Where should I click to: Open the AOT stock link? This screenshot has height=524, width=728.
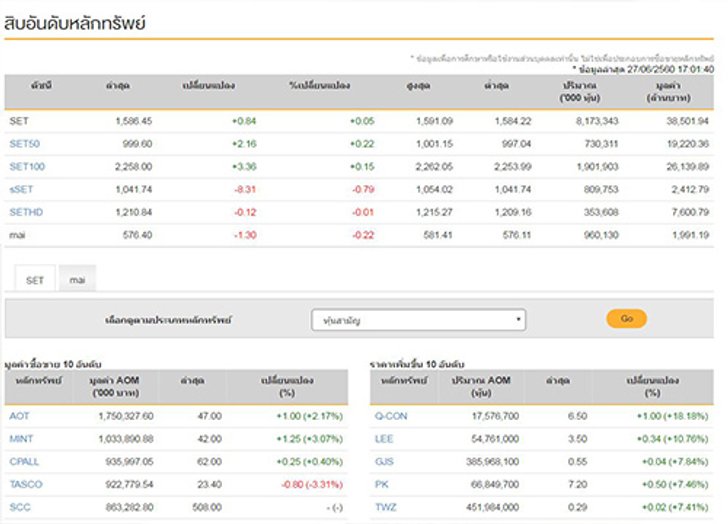tap(19, 416)
